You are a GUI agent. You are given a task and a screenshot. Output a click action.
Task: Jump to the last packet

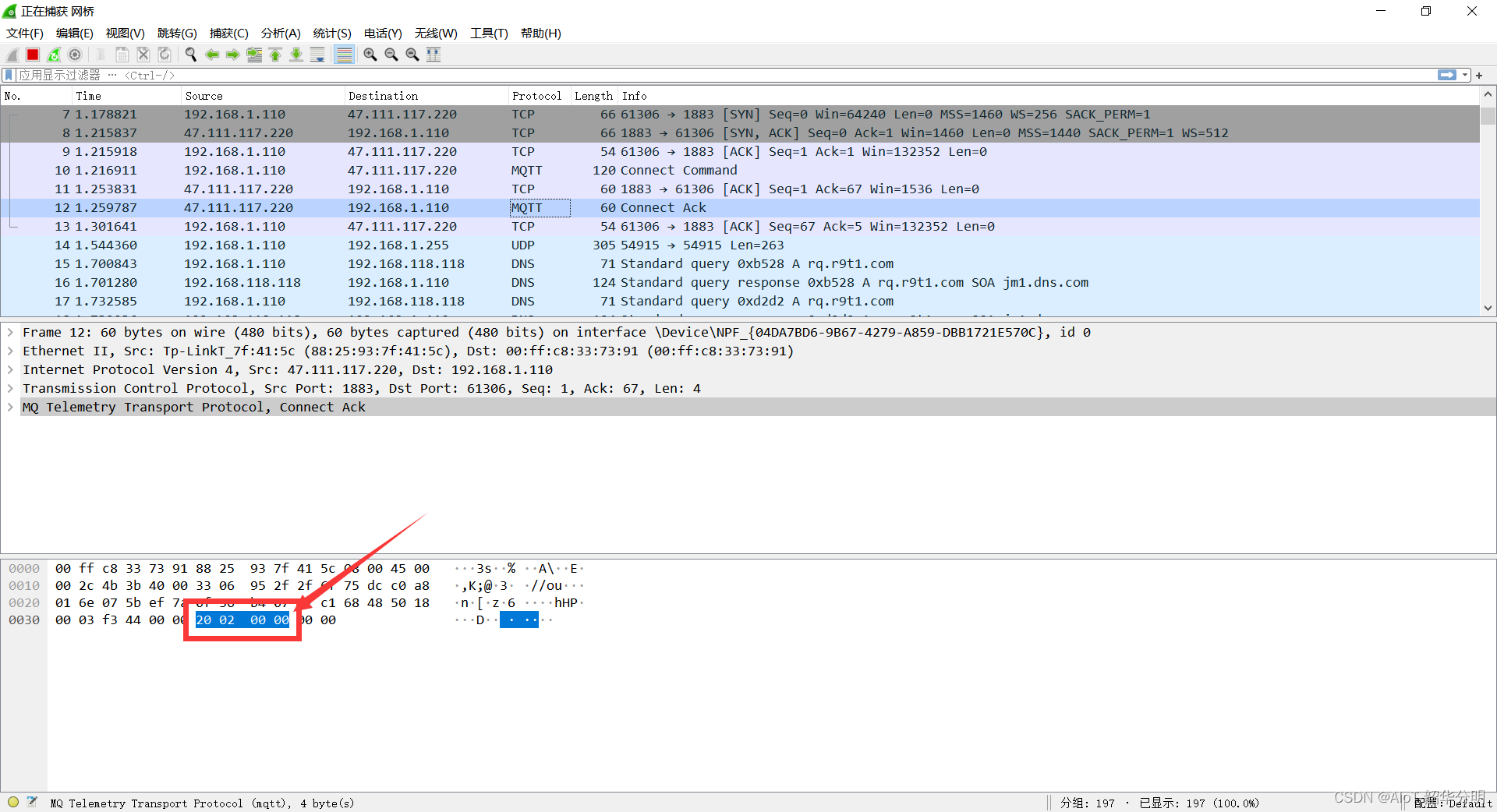[296, 55]
